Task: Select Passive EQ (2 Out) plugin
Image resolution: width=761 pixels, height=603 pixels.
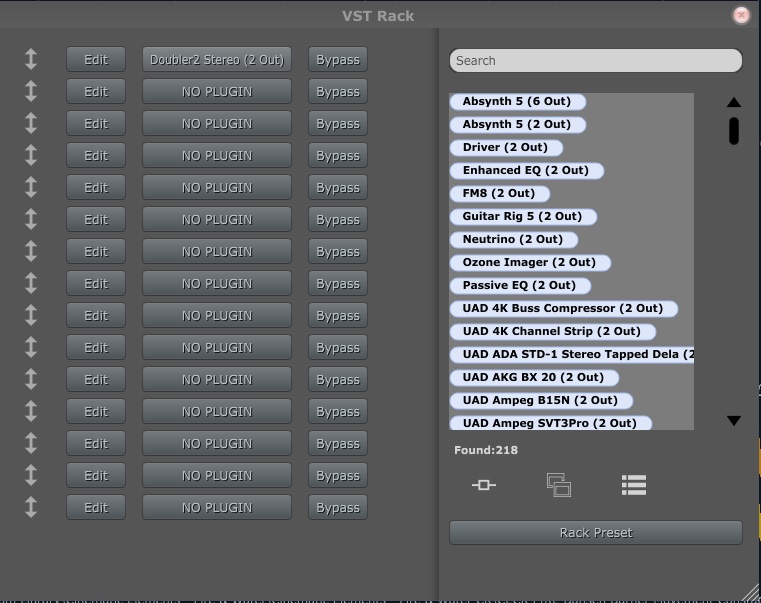Action: coord(520,285)
